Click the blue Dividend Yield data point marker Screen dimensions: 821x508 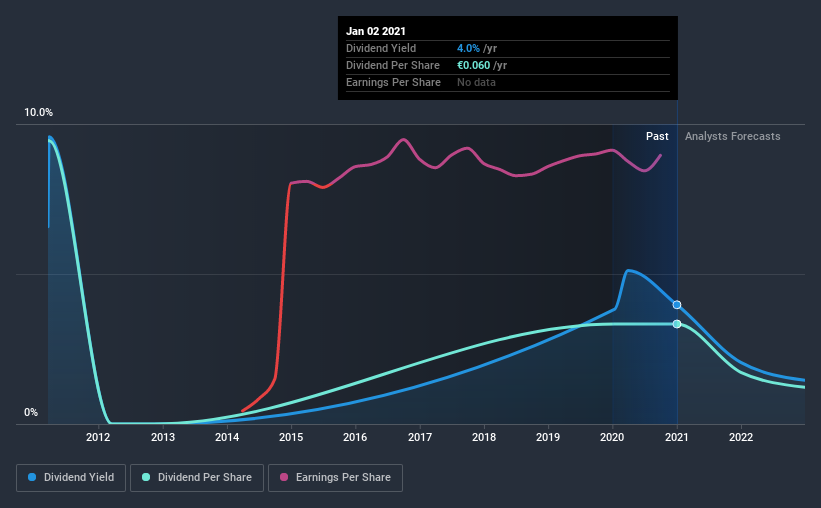click(x=677, y=305)
